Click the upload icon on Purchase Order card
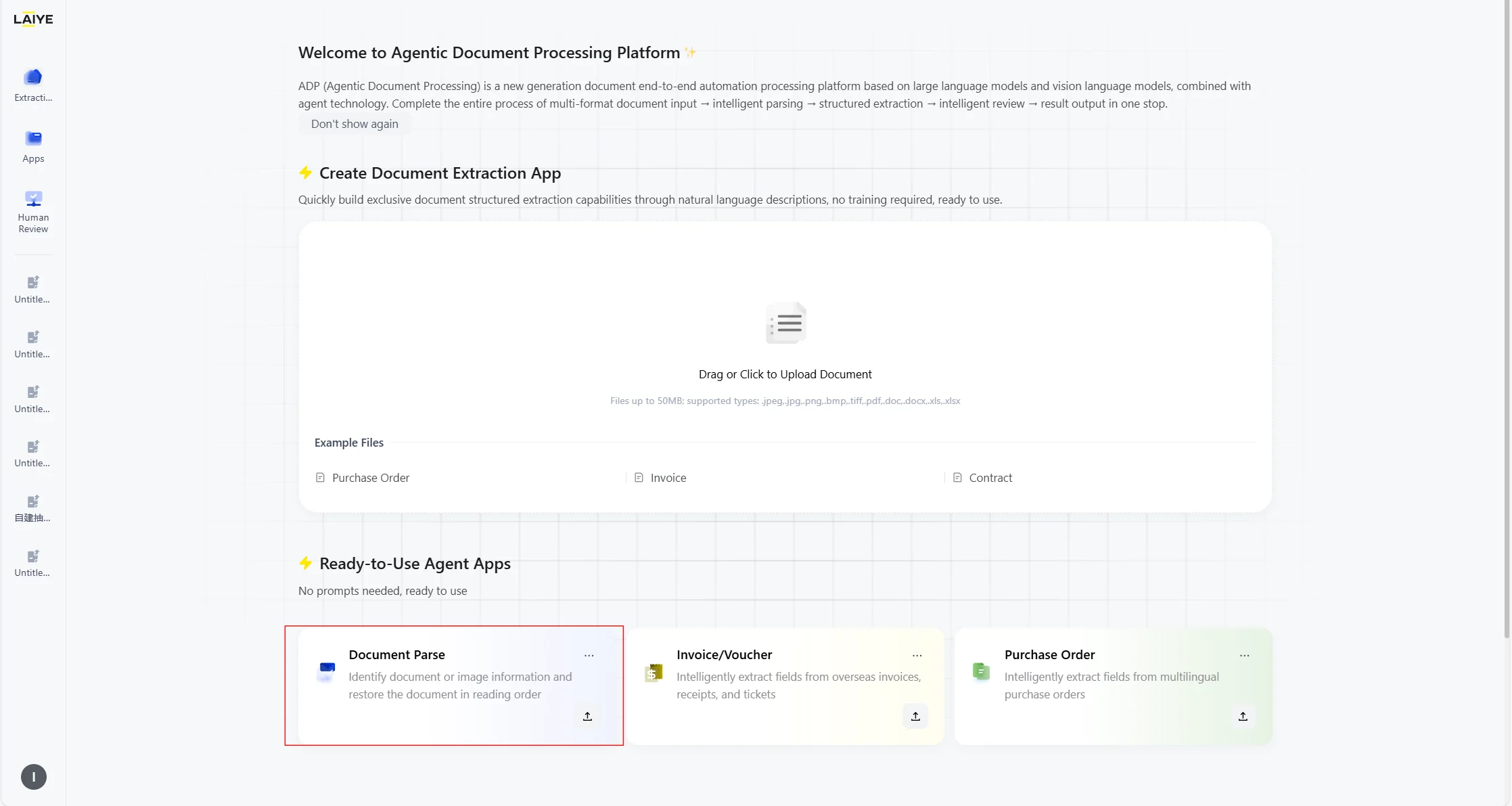Screen dimensions: 1512x806 (x=1243, y=716)
